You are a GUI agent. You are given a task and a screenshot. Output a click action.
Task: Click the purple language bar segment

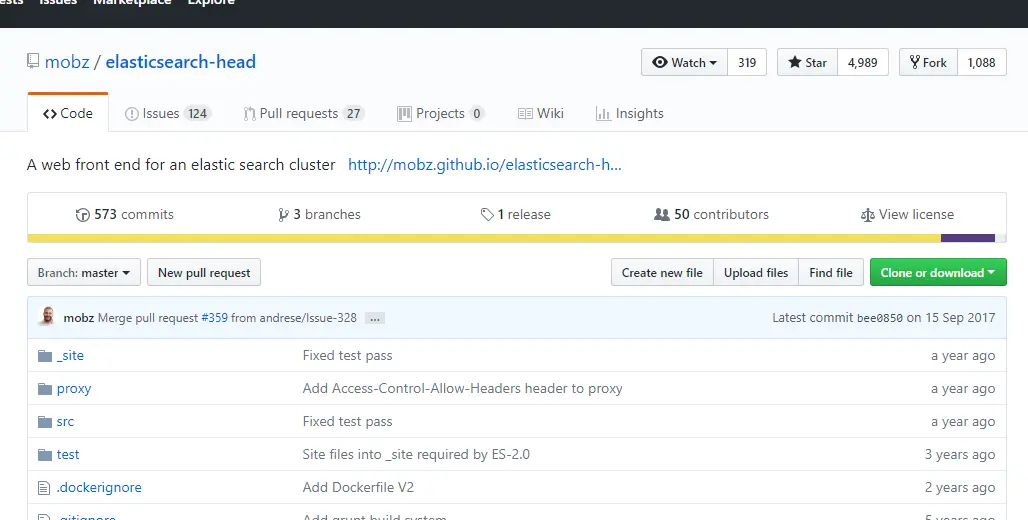[968, 238]
